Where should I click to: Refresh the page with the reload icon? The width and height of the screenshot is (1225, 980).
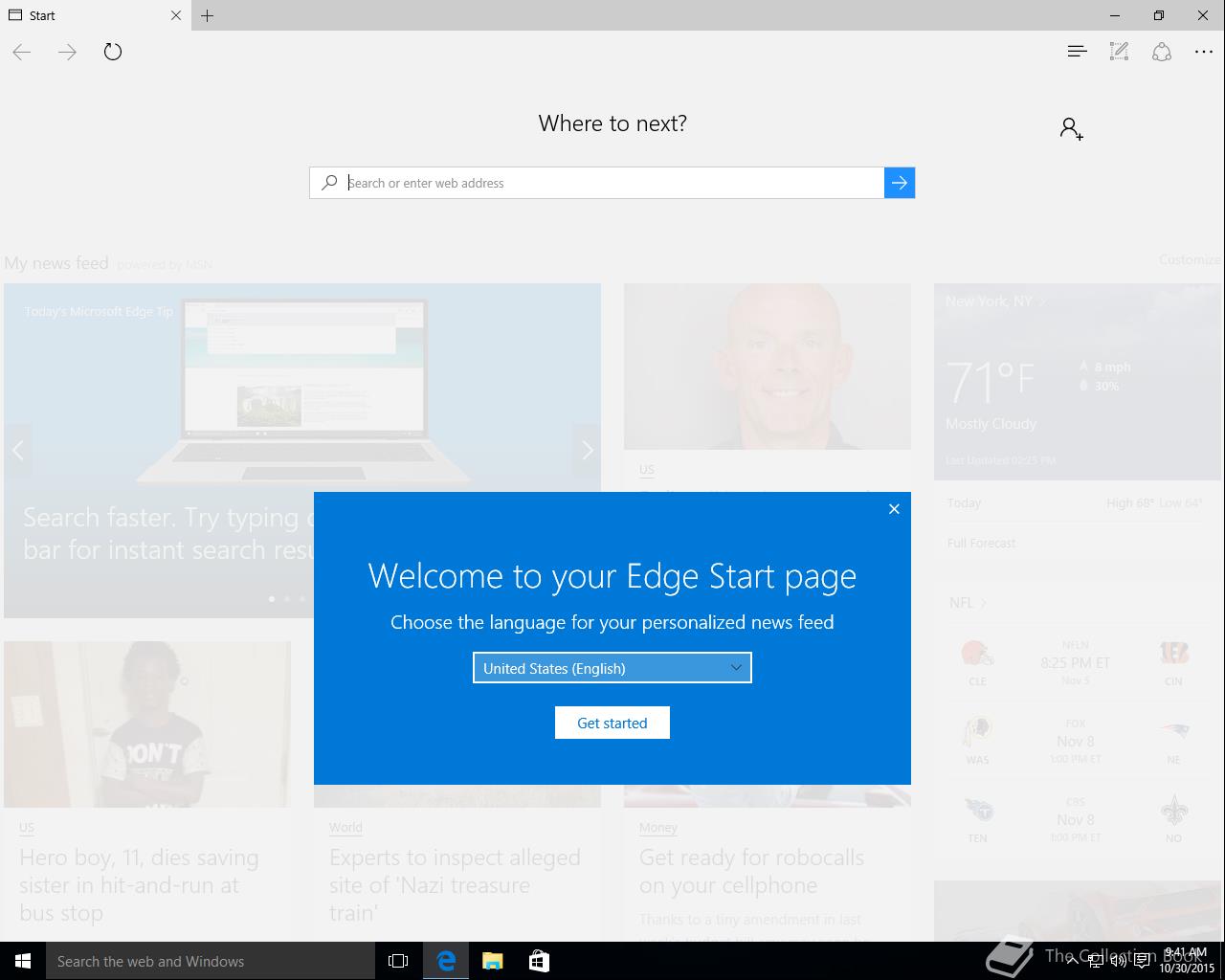(x=113, y=52)
